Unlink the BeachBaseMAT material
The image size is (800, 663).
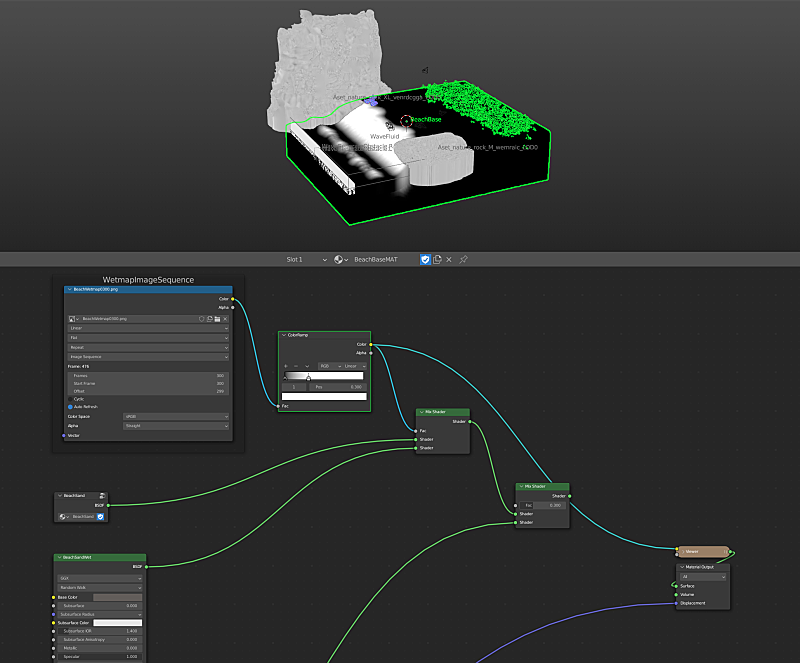[450, 260]
